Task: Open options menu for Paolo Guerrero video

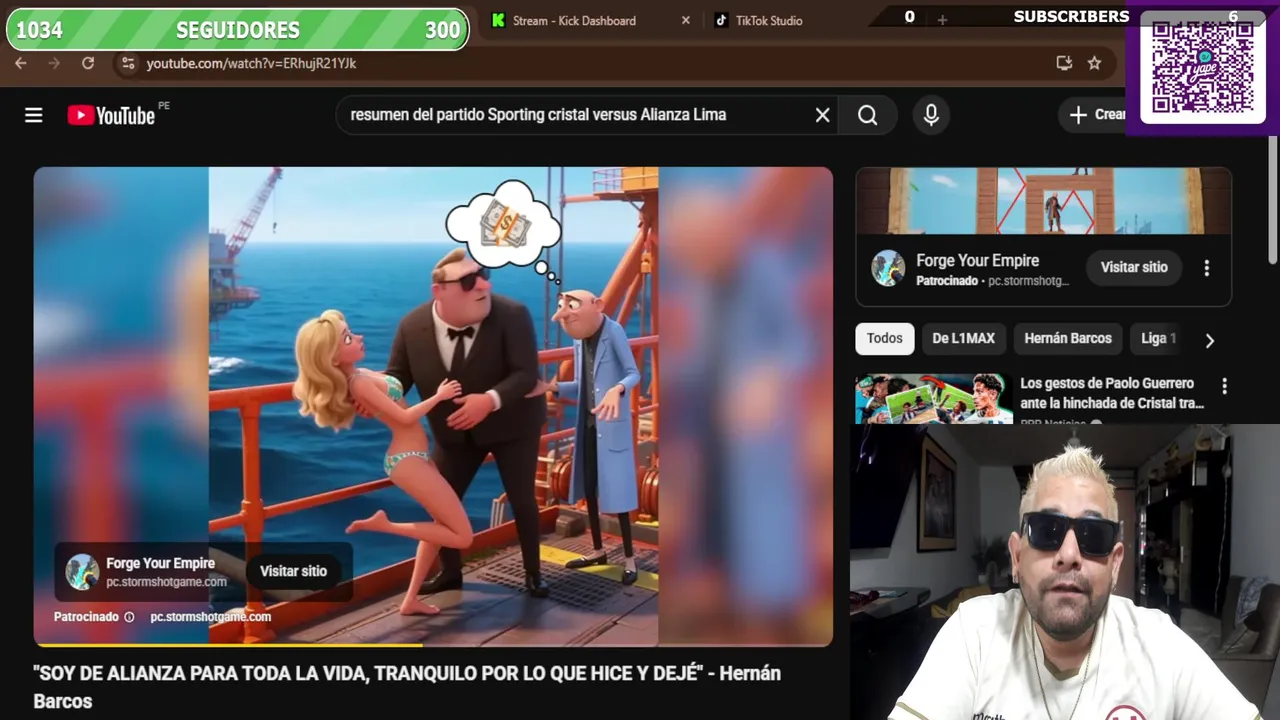Action: point(1224,386)
